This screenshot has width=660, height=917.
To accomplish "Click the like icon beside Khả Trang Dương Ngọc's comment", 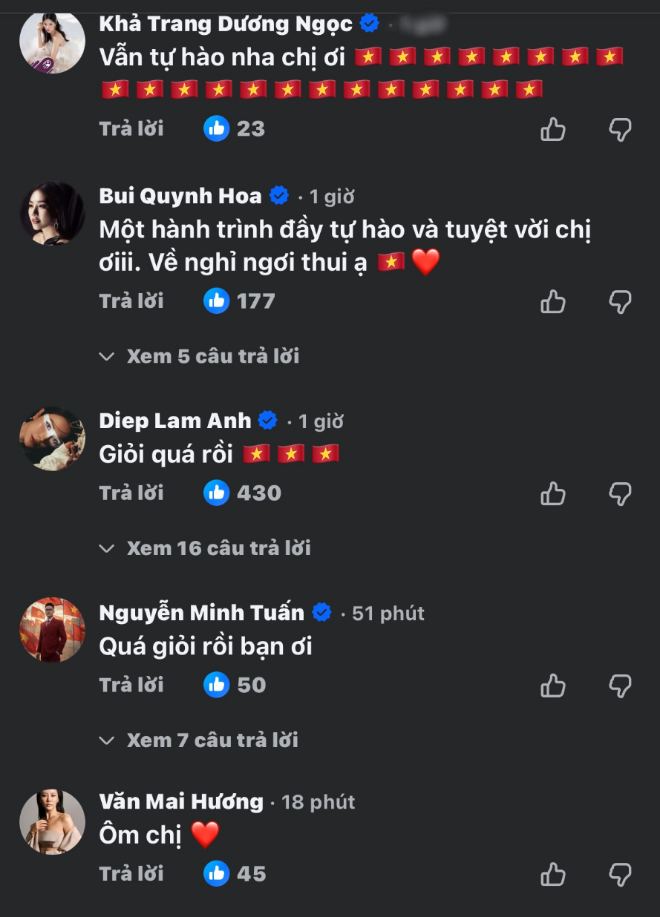I will coord(551,128).
